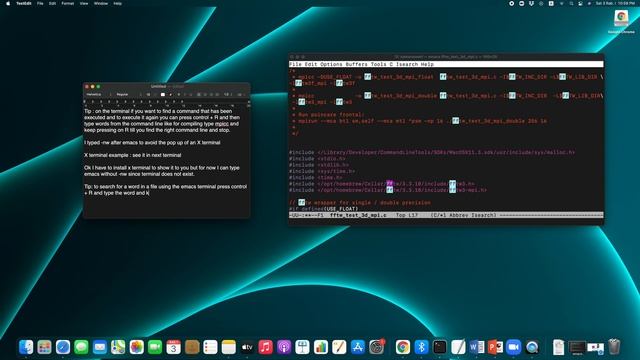Open Apple TV app in the Dock

(x=247, y=347)
